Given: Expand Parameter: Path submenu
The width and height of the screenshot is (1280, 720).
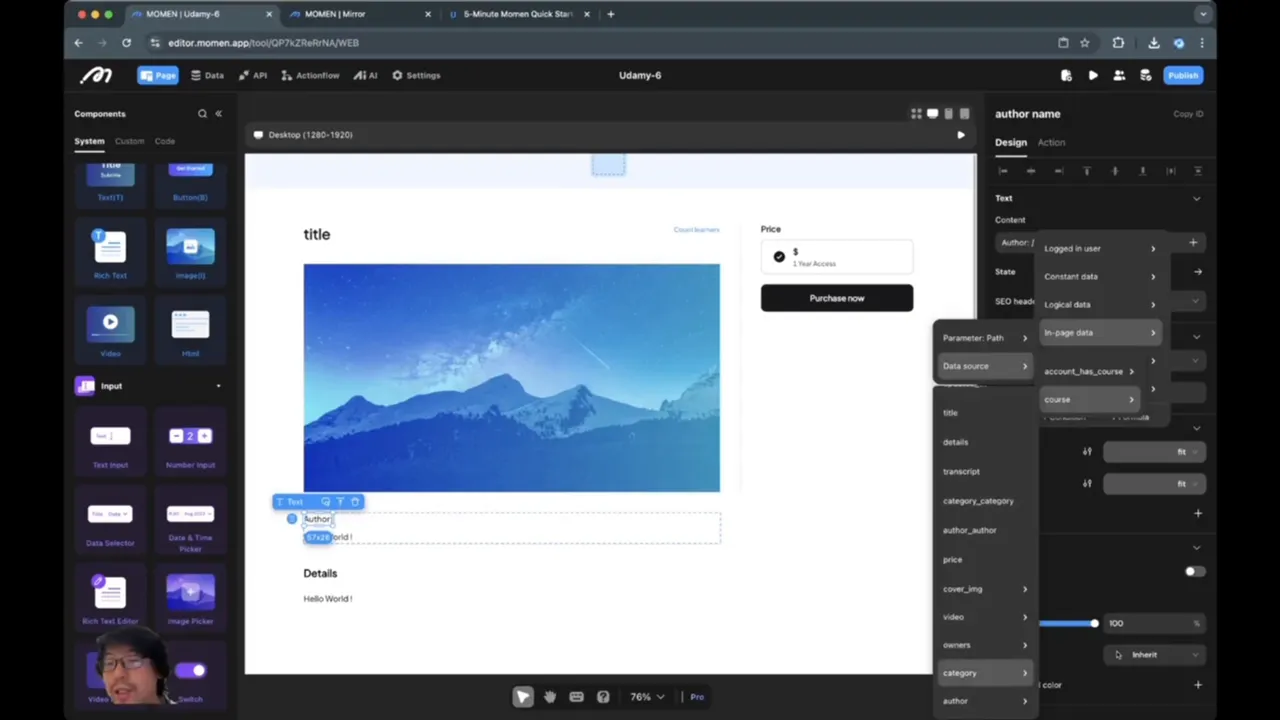Looking at the screenshot, I should point(985,338).
